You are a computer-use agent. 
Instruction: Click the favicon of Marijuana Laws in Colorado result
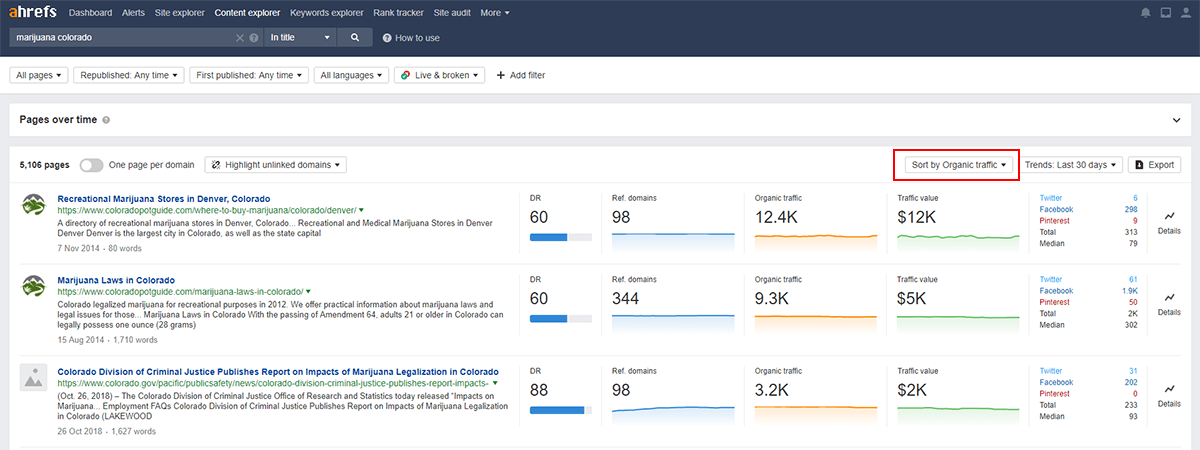pos(34,286)
